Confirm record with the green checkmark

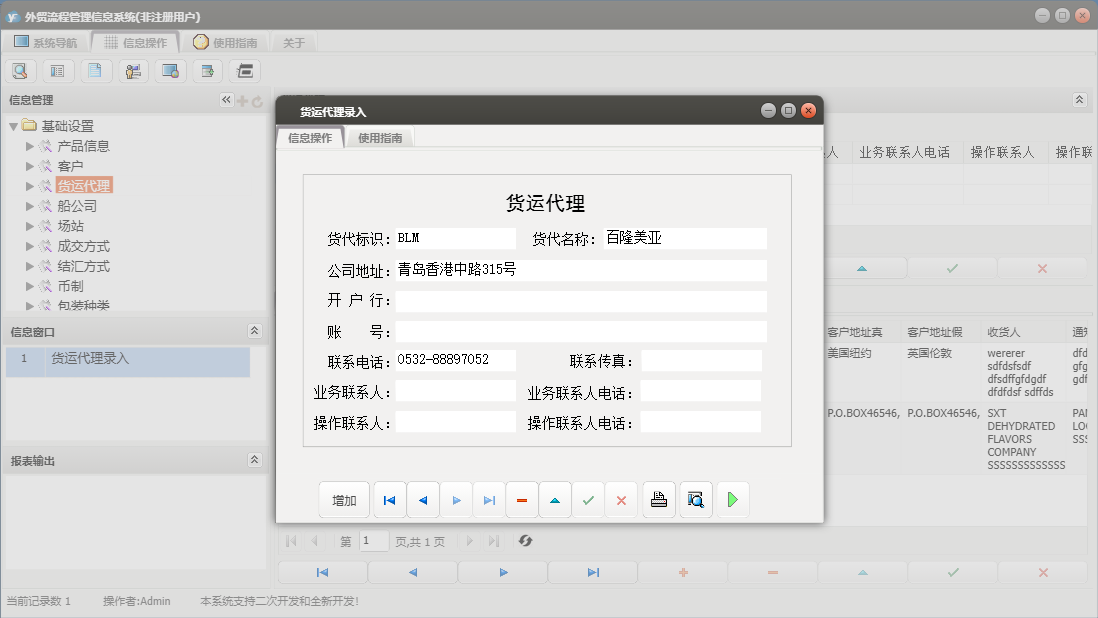pos(588,499)
